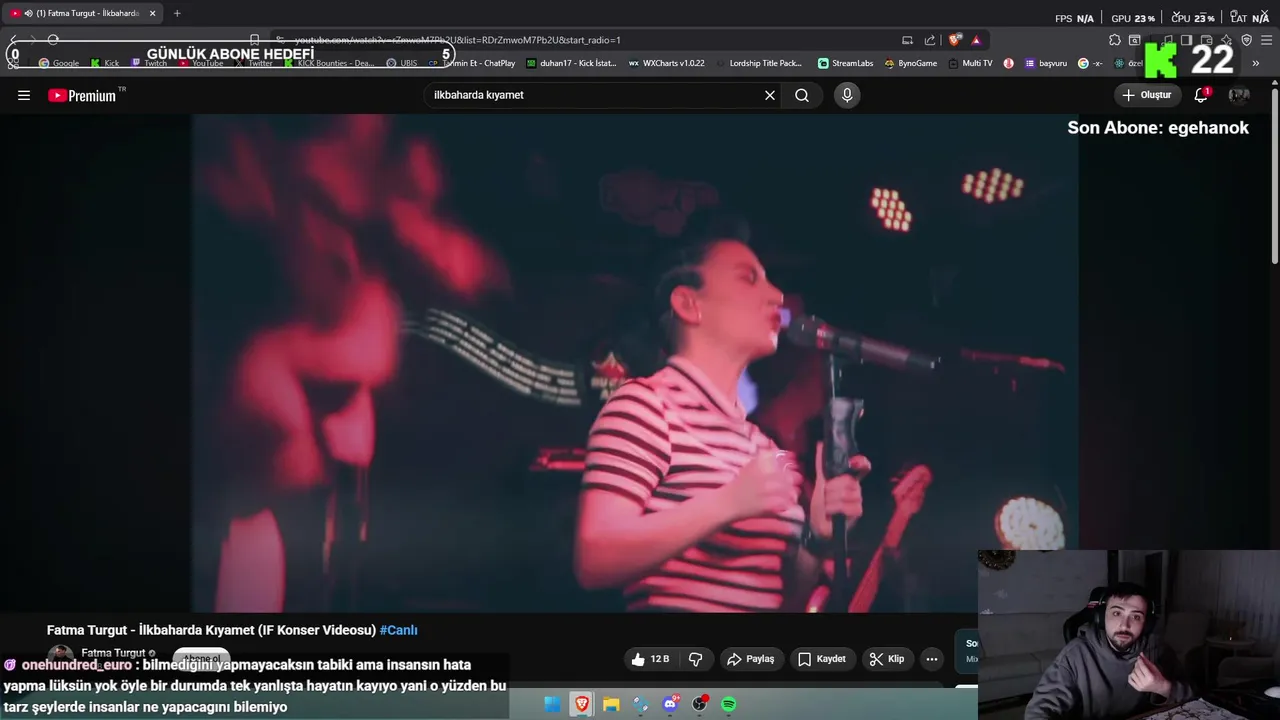Open the Lordship Title Pack bookmark

coord(758,63)
